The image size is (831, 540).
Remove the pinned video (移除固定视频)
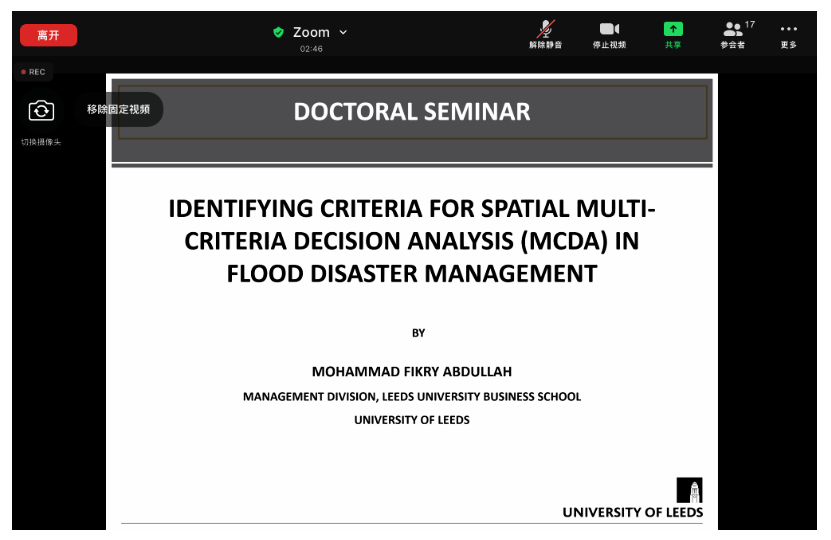click(x=118, y=109)
